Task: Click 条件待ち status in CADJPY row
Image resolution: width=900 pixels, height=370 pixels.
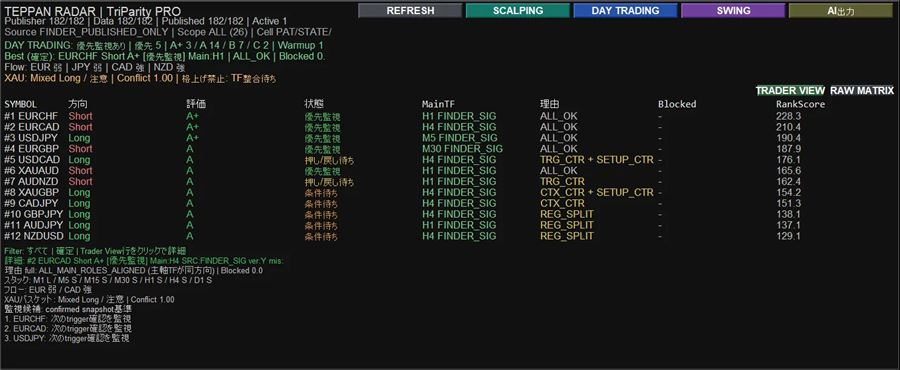Action: point(321,203)
